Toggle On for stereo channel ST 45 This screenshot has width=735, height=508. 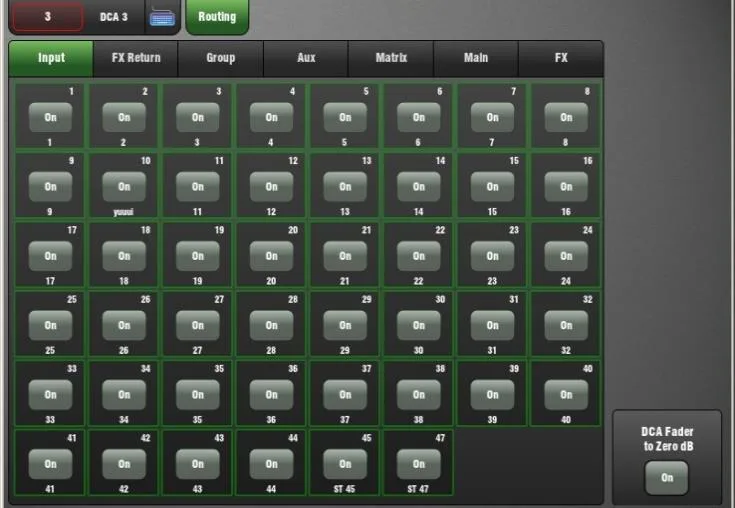(x=345, y=464)
